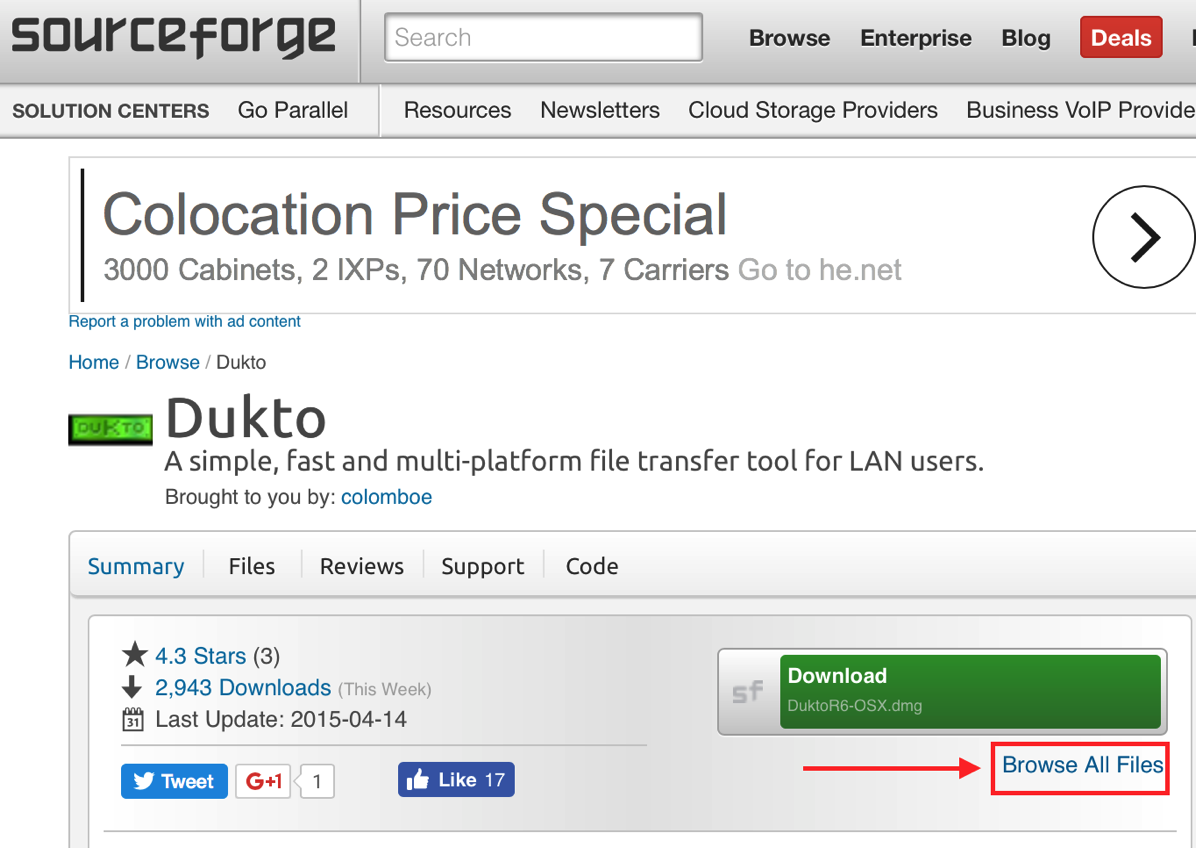1196x848 pixels.
Task: Click the star rating icon
Action: 135,654
